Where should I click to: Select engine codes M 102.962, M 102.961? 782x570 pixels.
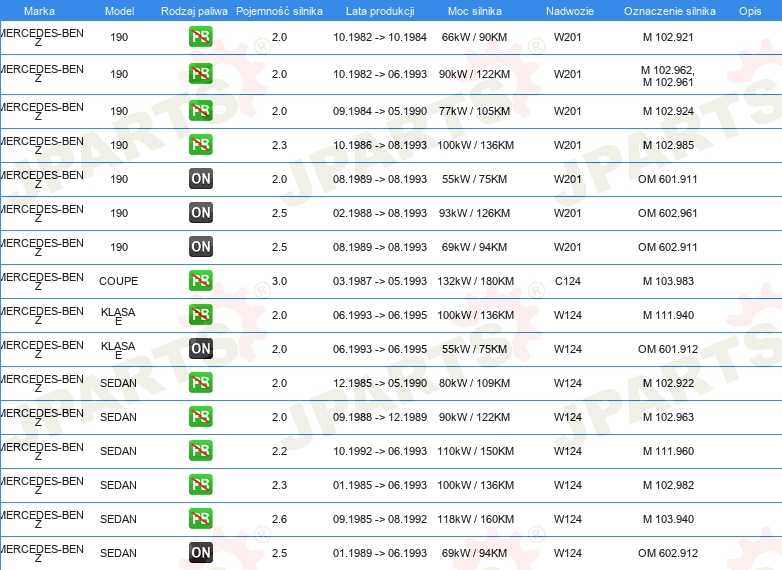(x=668, y=76)
